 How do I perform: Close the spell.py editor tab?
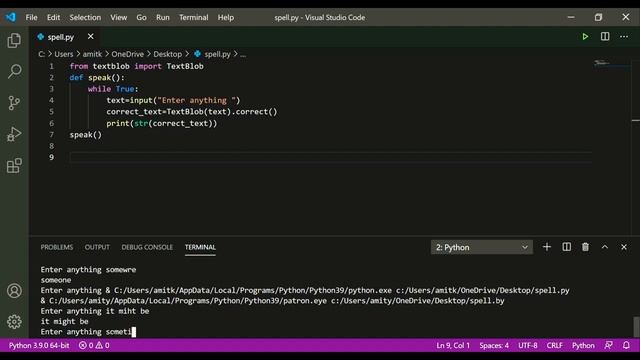point(91,37)
